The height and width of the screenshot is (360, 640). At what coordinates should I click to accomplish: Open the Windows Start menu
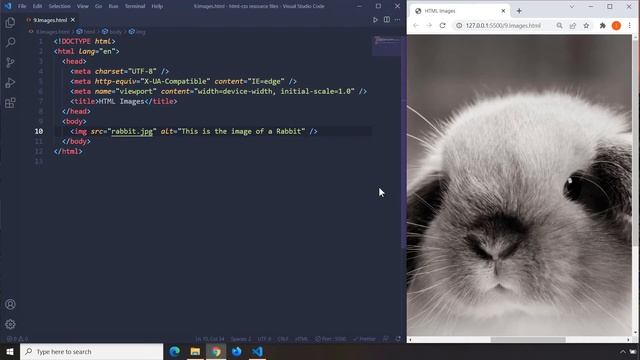(10, 352)
